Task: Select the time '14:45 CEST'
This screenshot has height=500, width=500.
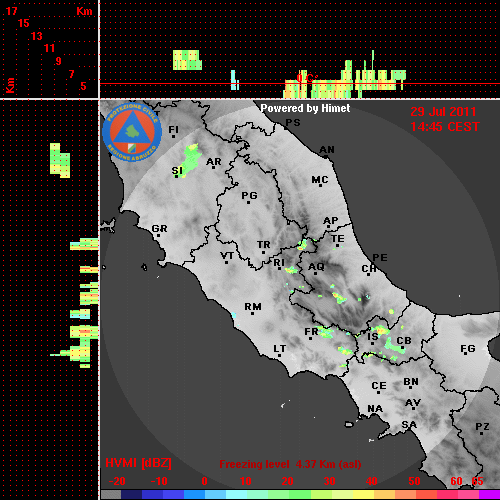Action: (445, 127)
